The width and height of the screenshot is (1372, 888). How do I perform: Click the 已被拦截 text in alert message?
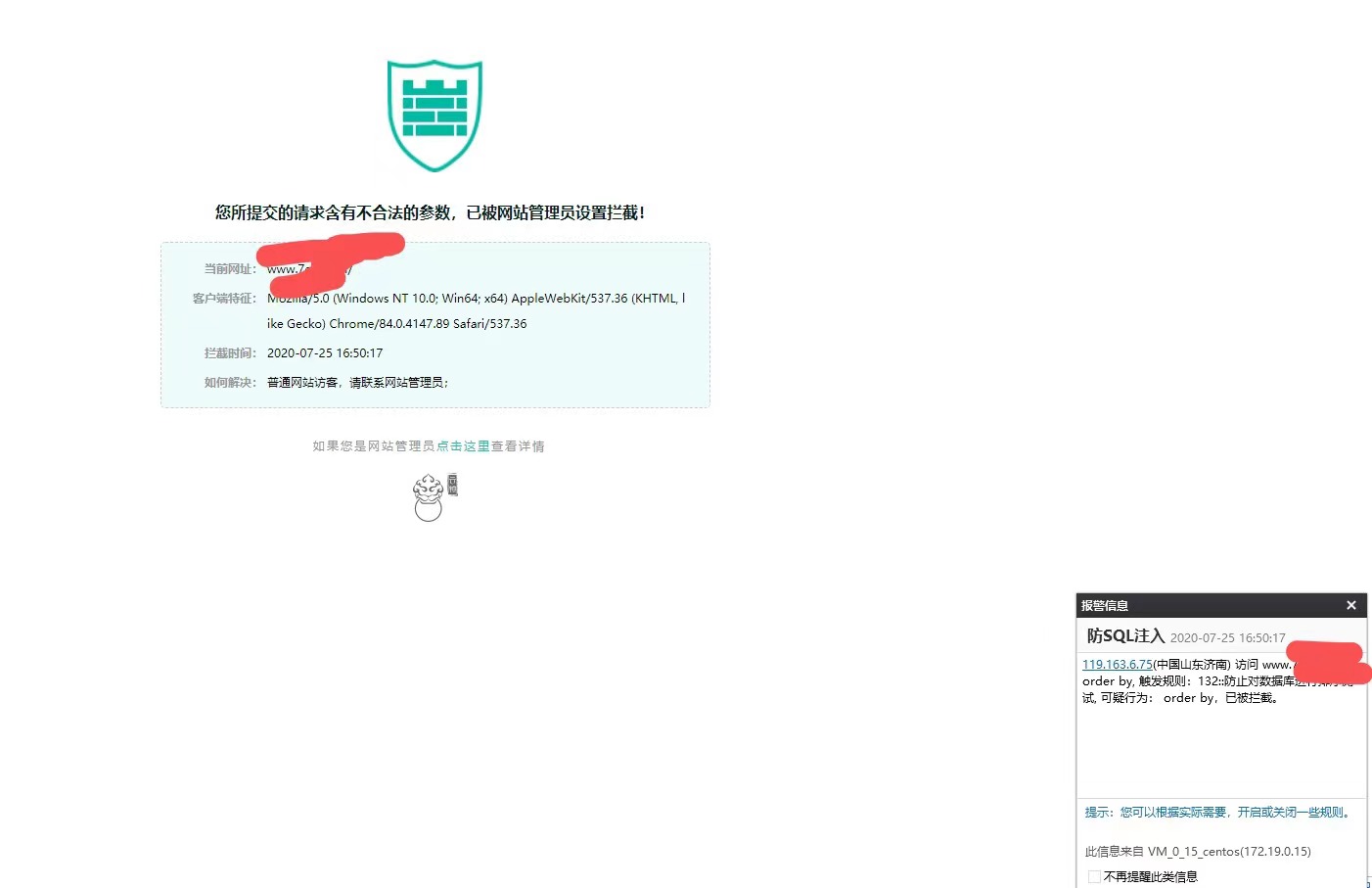tap(1252, 698)
